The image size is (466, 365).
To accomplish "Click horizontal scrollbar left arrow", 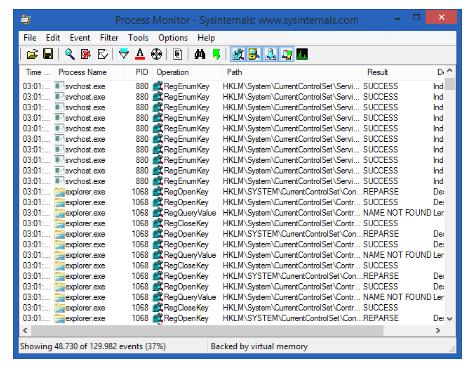I will [25, 330].
